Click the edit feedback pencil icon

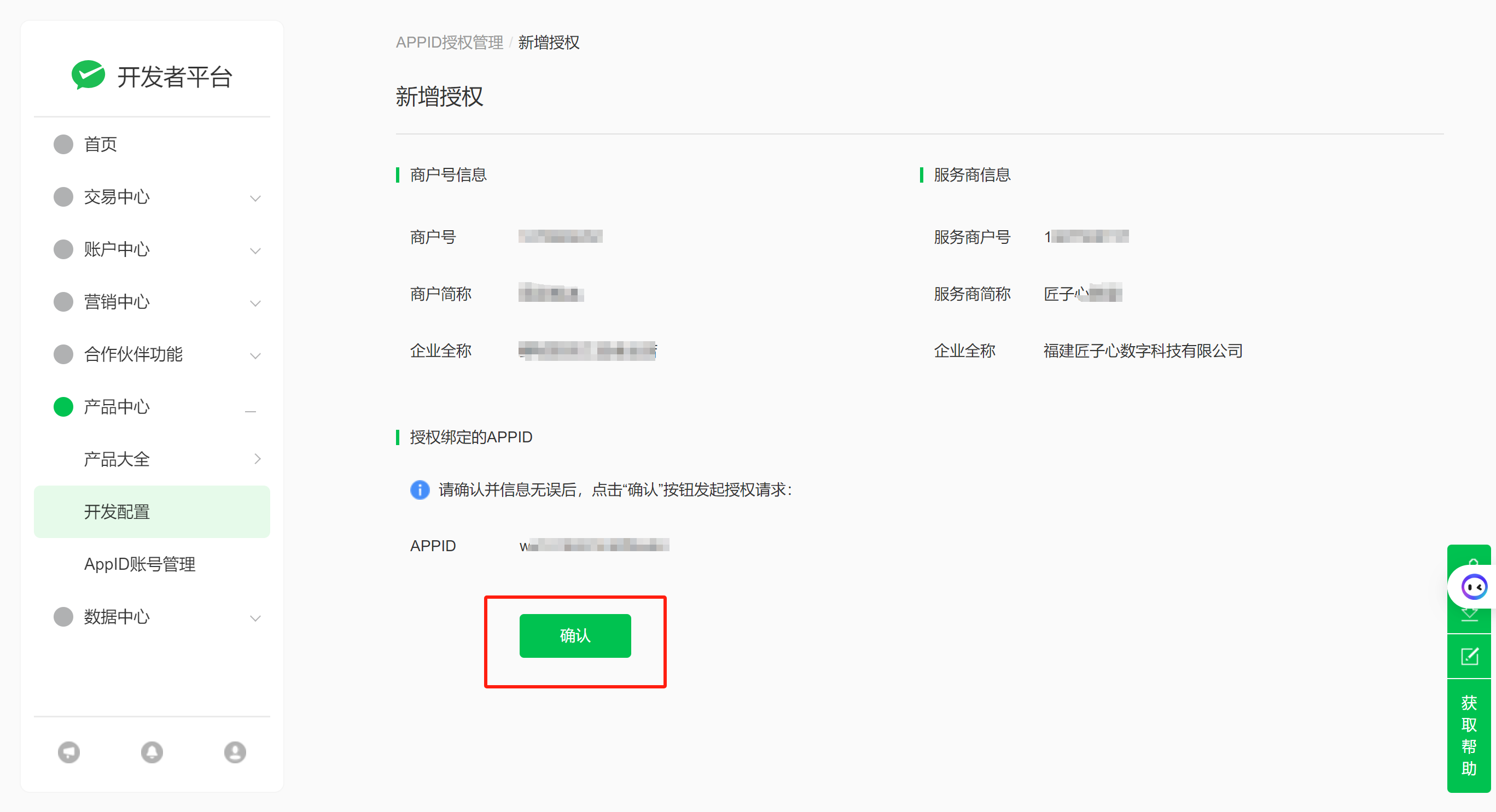click(x=1469, y=657)
